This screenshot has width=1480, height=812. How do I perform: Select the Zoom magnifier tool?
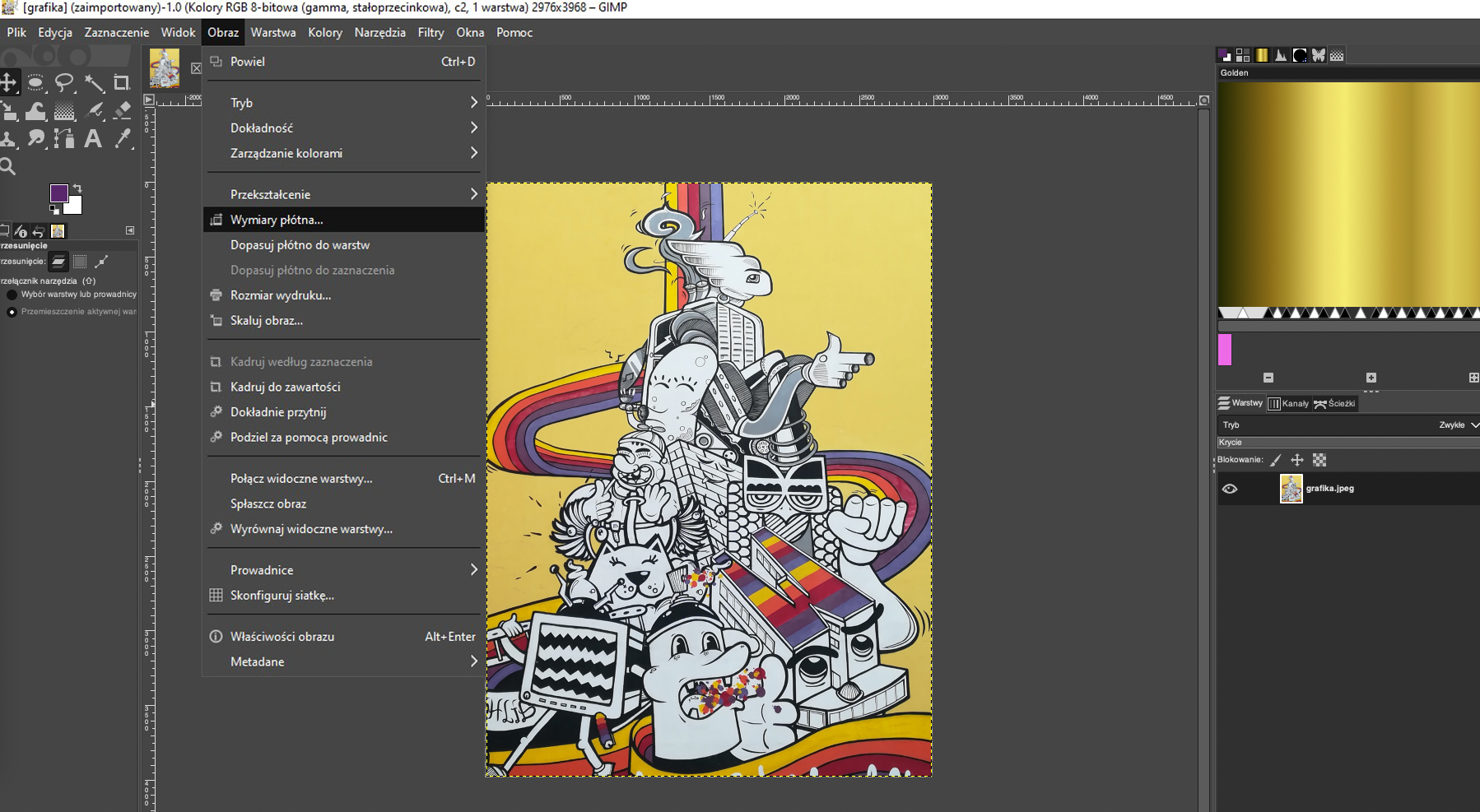(8, 166)
